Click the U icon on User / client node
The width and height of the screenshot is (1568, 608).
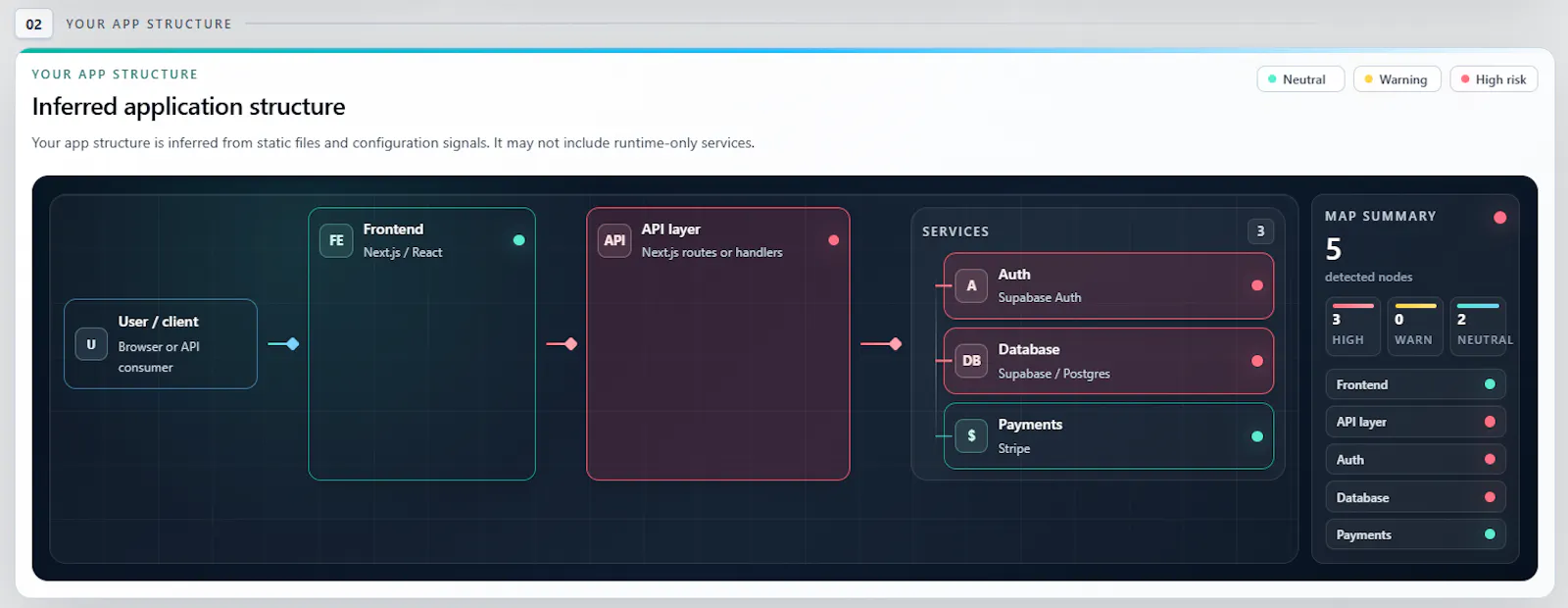coord(91,344)
